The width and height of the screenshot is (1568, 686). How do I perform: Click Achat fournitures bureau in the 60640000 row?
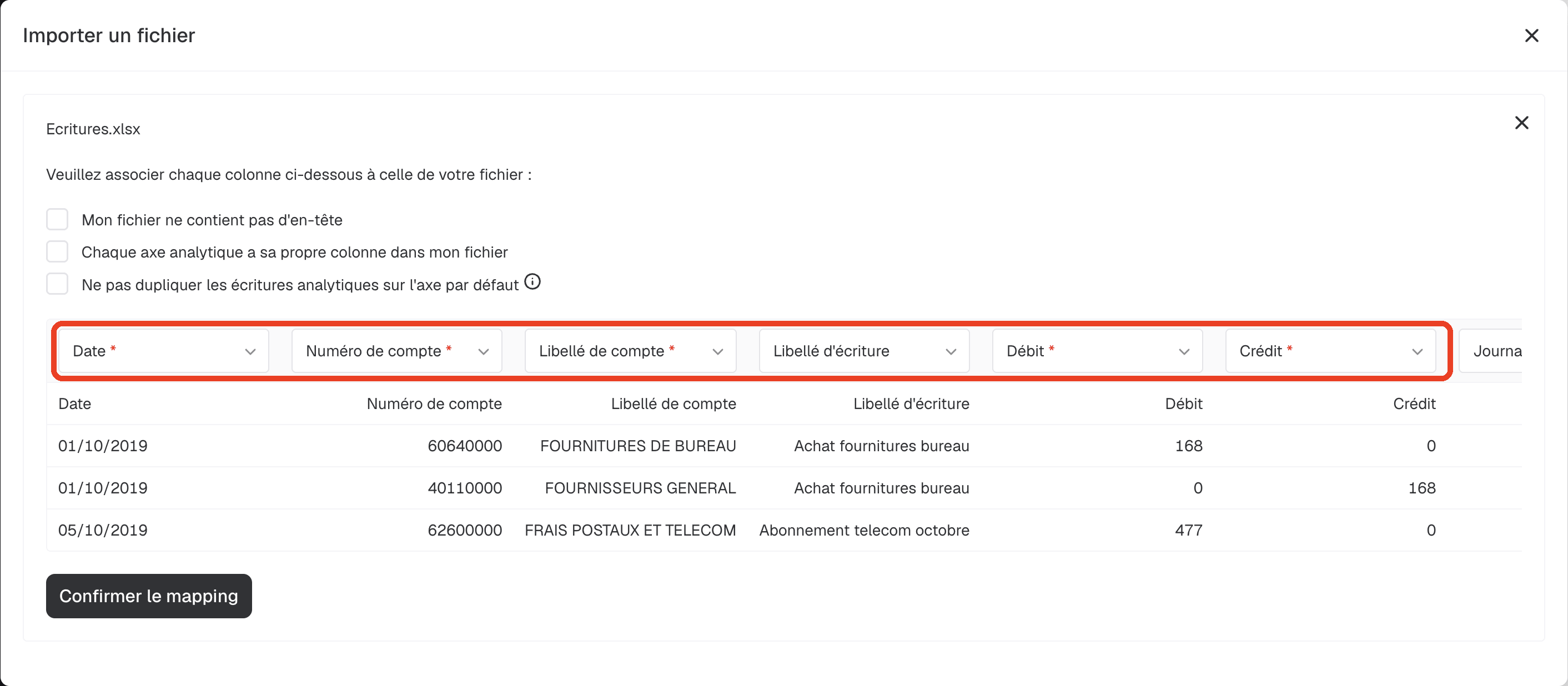point(881,446)
